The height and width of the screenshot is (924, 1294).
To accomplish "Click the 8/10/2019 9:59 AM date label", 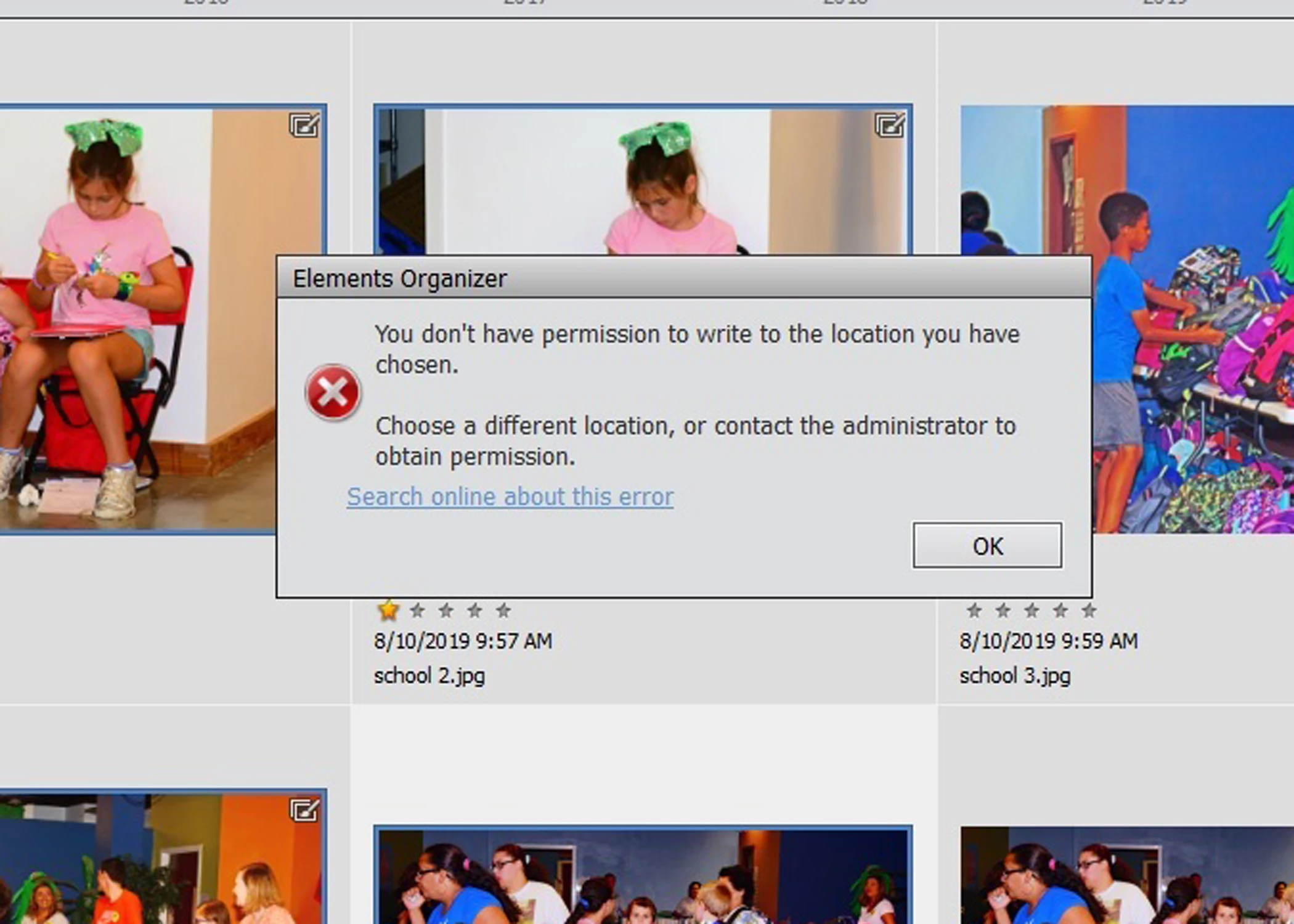I will click(1048, 641).
